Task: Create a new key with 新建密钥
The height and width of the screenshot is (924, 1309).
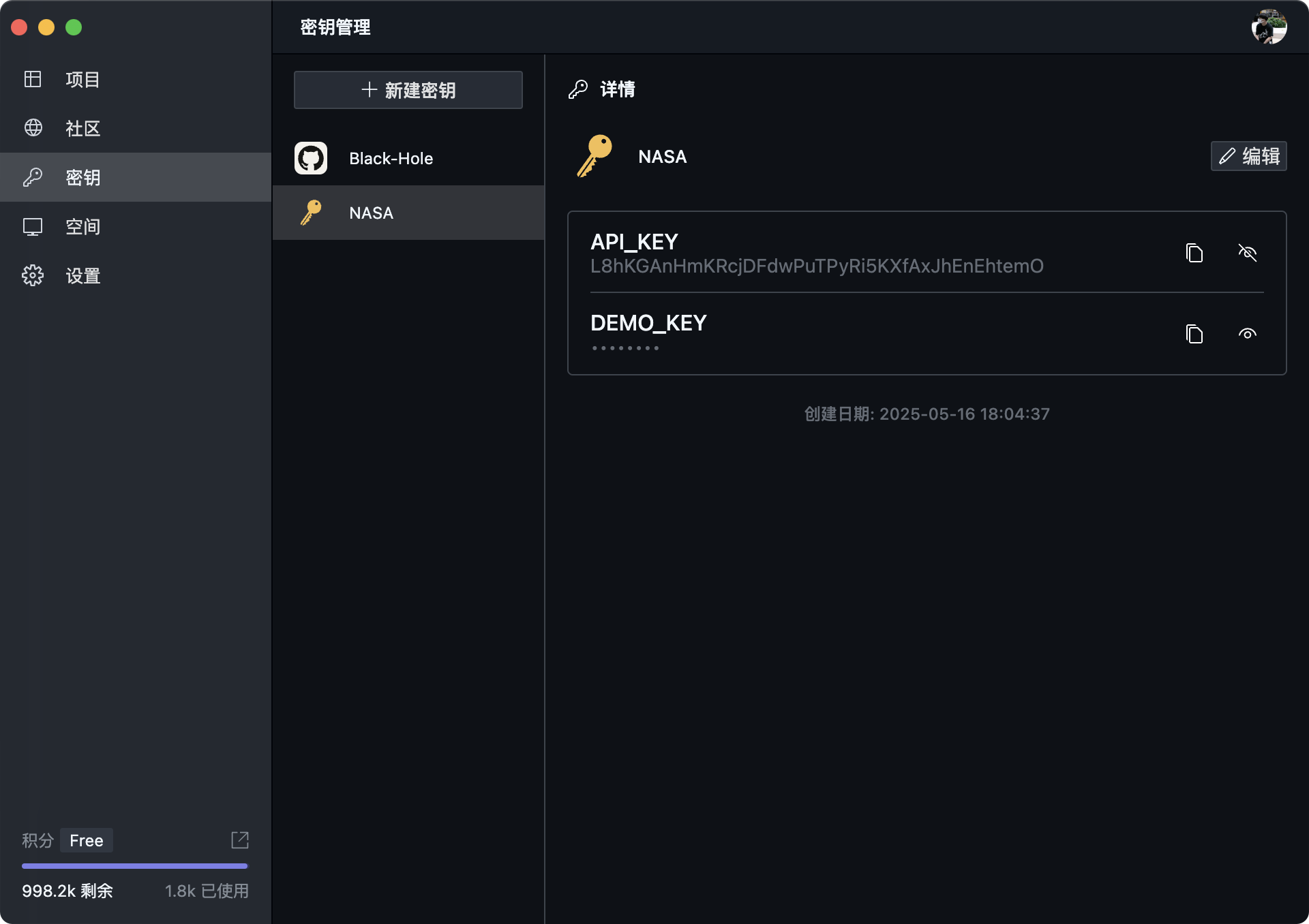Action: pyautogui.click(x=408, y=90)
